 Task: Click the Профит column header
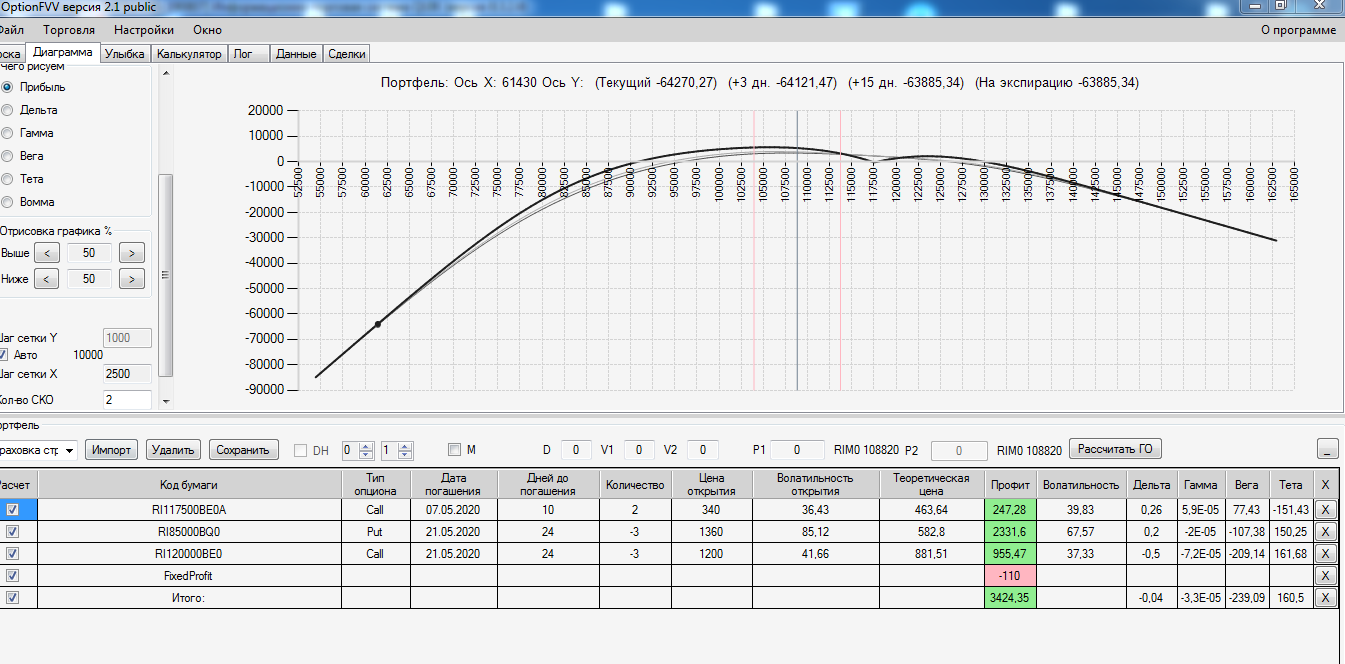click(1010, 485)
